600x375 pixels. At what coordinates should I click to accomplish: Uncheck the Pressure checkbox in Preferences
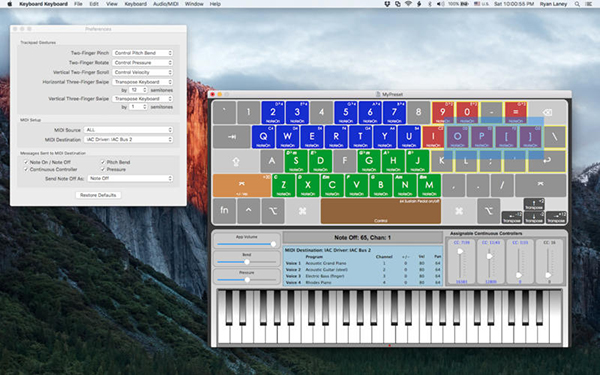(103, 169)
